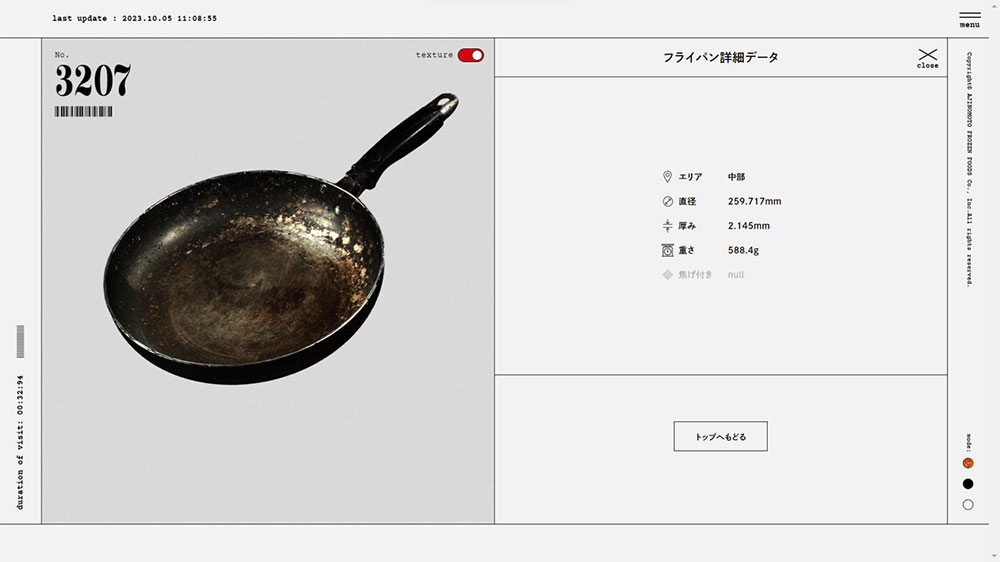Click the barcode under No. 3207

coord(83,112)
